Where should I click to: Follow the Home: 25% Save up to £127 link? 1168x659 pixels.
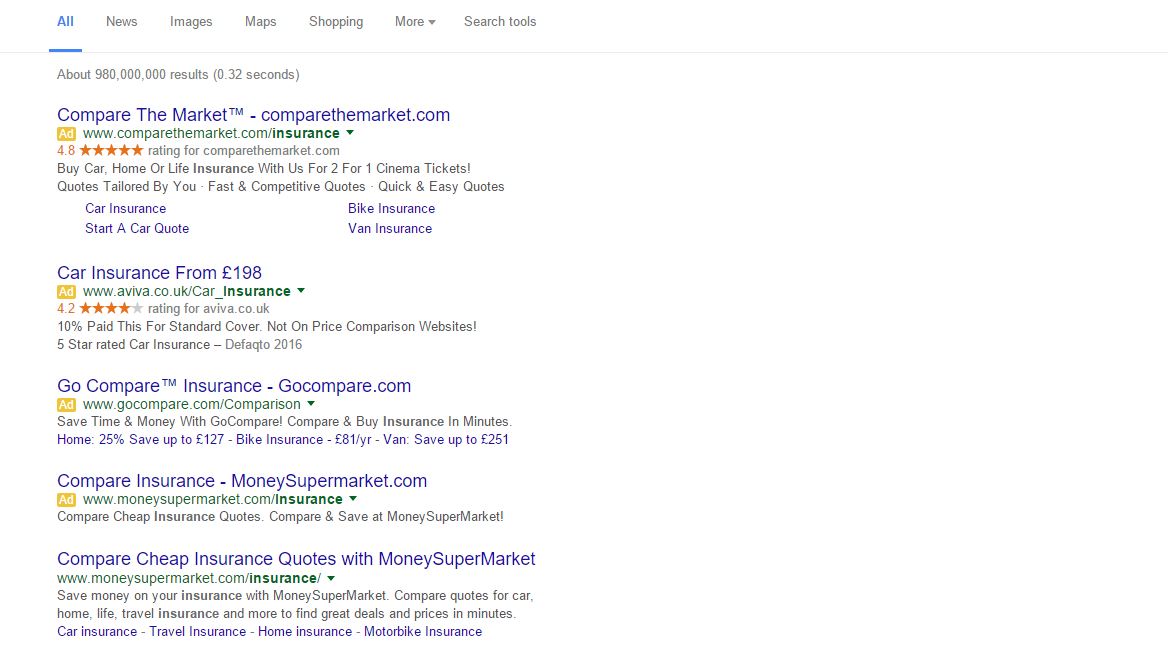pos(141,439)
